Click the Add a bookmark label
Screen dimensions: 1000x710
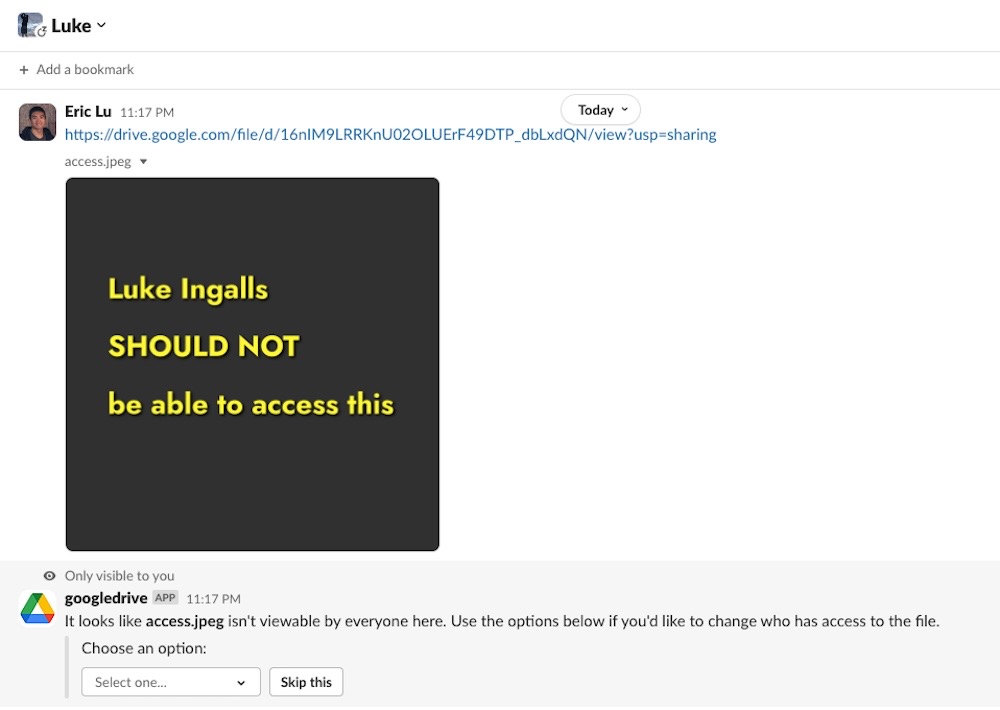pos(85,69)
